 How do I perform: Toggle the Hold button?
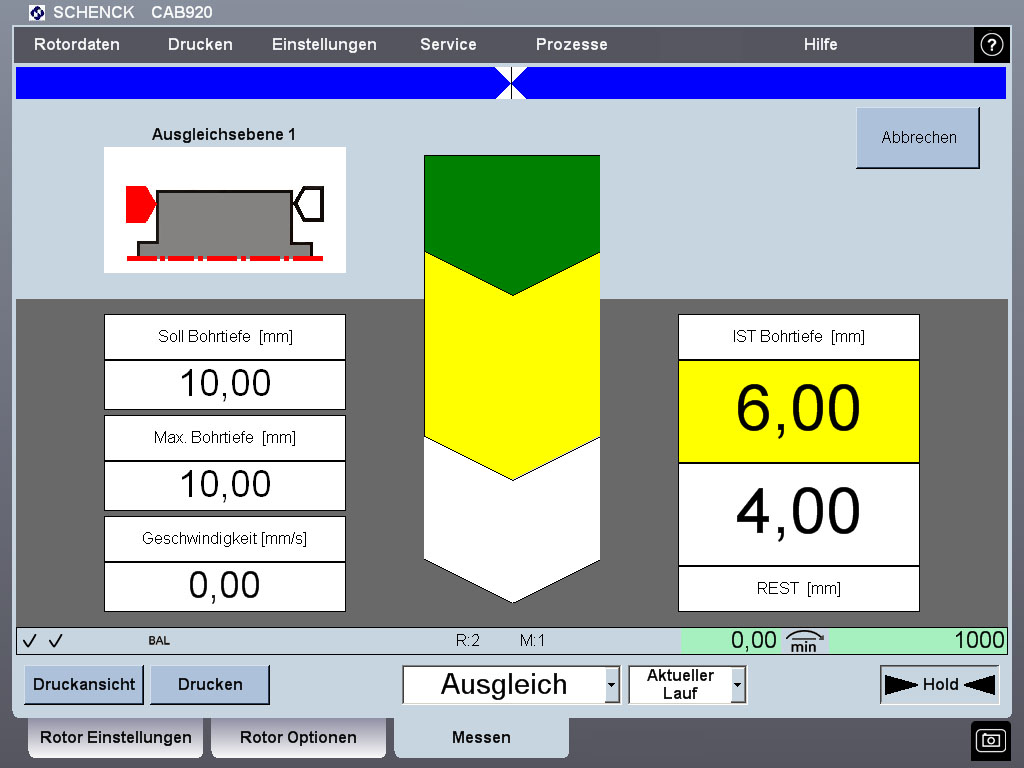[939, 685]
